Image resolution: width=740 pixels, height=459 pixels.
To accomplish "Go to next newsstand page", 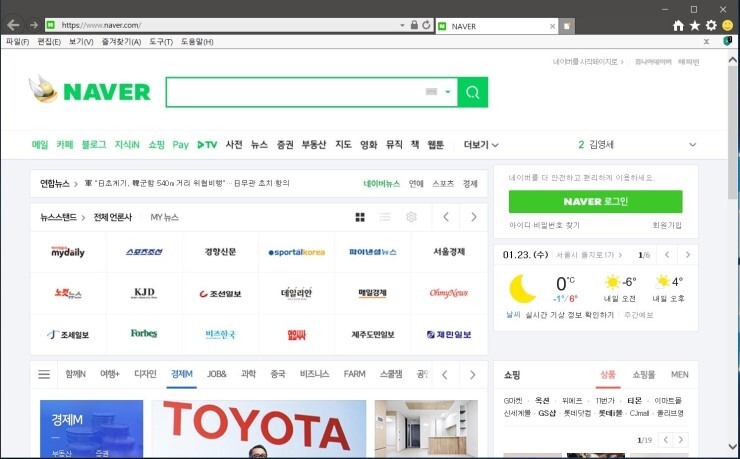I will click(474, 217).
